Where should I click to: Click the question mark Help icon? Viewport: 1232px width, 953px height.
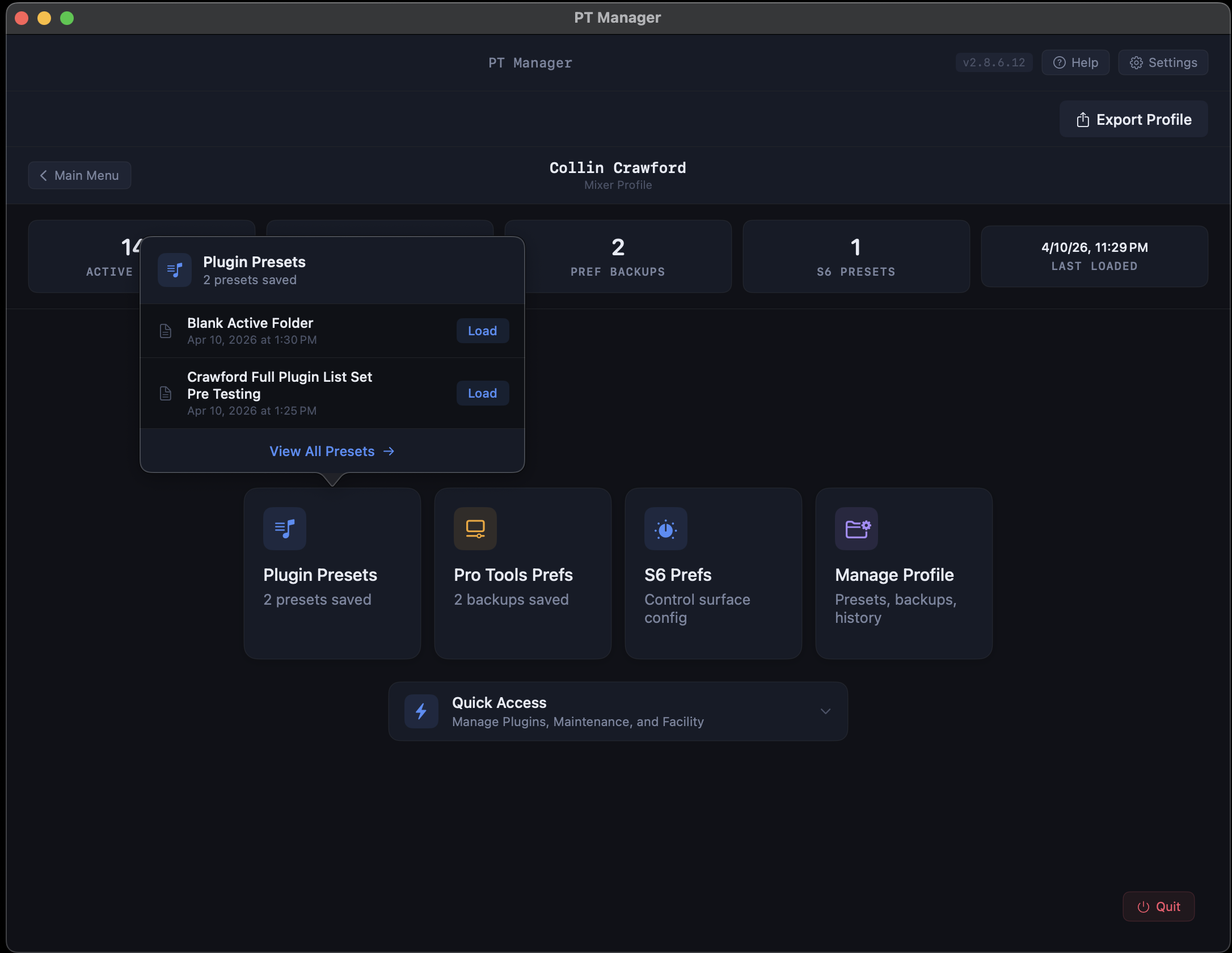(1059, 63)
